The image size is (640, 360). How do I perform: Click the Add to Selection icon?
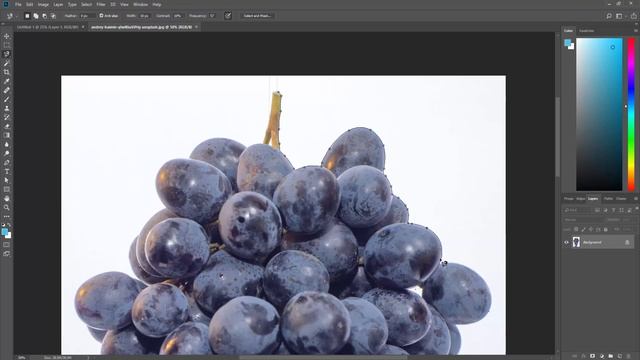36,16
